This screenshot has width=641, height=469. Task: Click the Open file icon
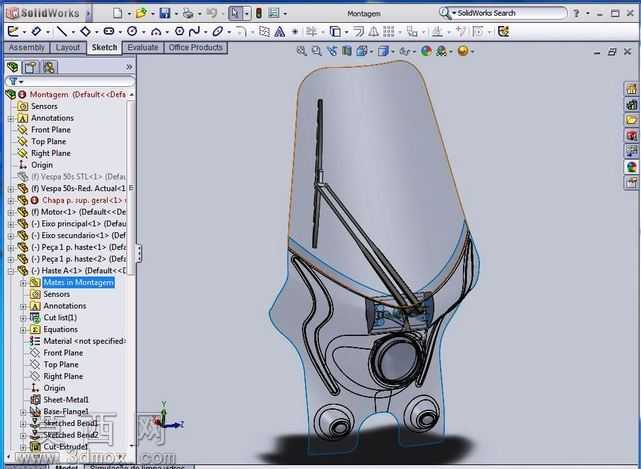pyautogui.click(x=141, y=13)
